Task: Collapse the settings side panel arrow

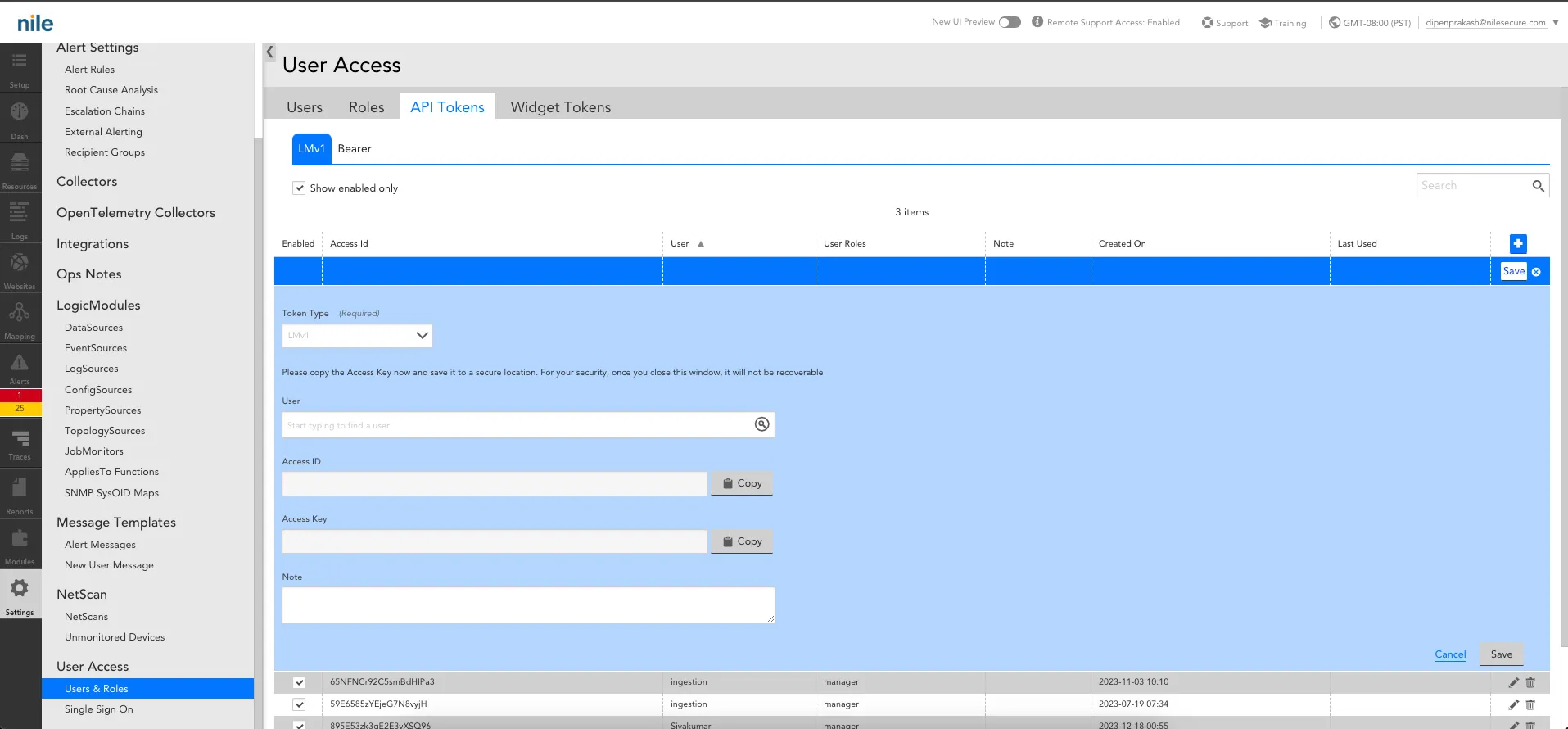Action: coord(269,52)
